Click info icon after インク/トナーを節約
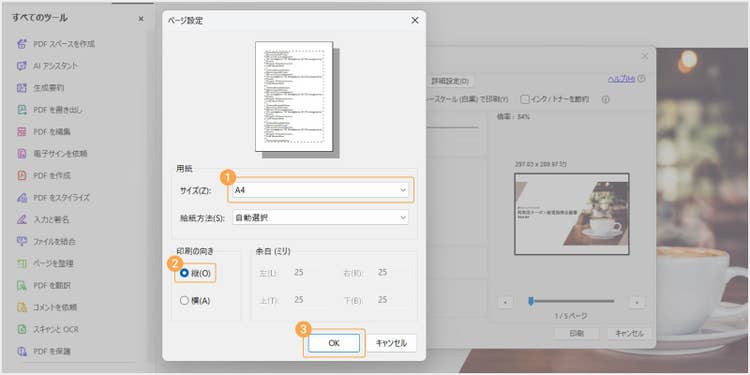The width and height of the screenshot is (750, 375). [x=605, y=99]
